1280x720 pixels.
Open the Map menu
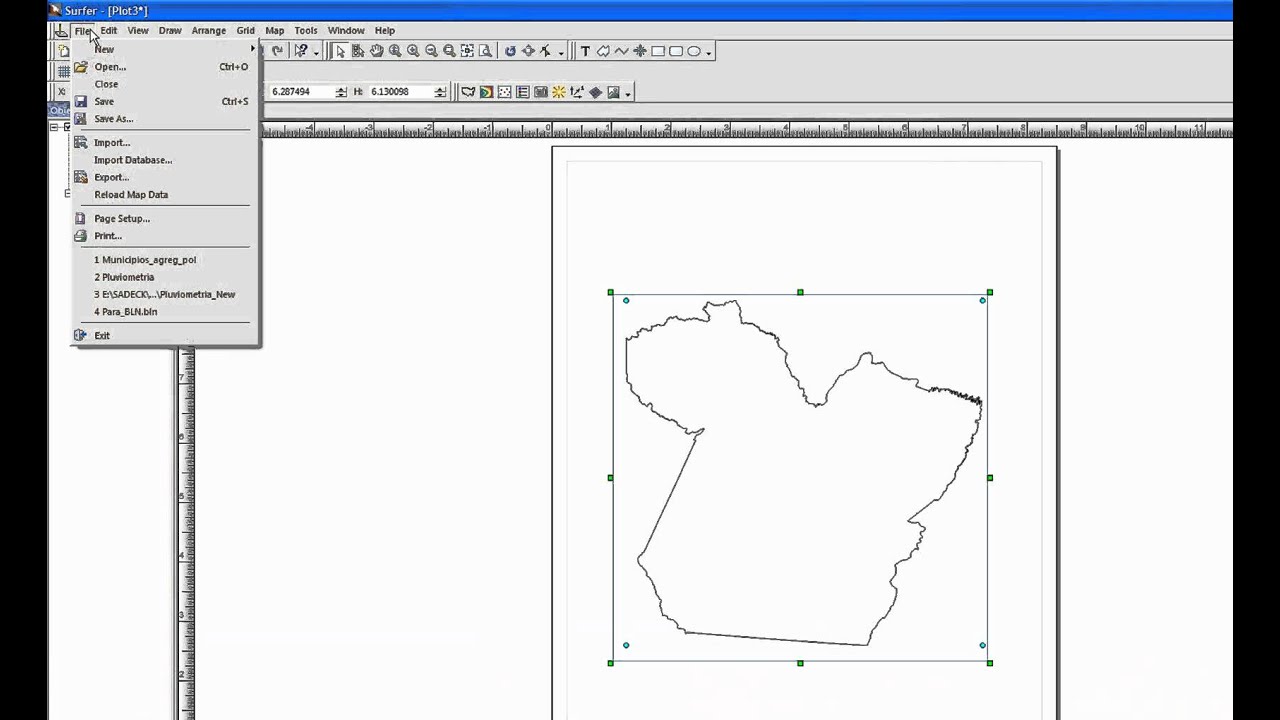(x=274, y=30)
